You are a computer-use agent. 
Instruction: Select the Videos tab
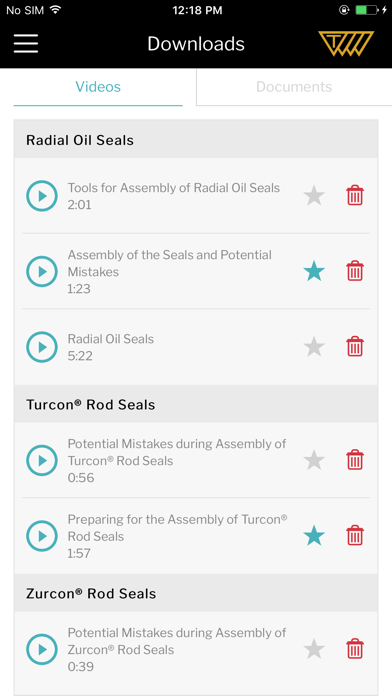(x=98, y=87)
